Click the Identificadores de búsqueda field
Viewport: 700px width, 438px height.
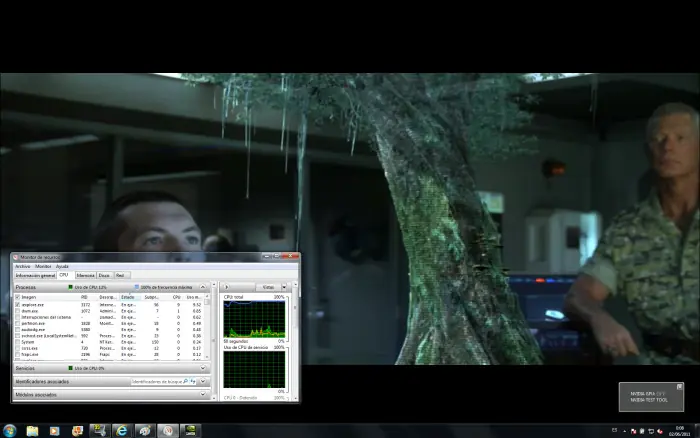tap(157, 381)
